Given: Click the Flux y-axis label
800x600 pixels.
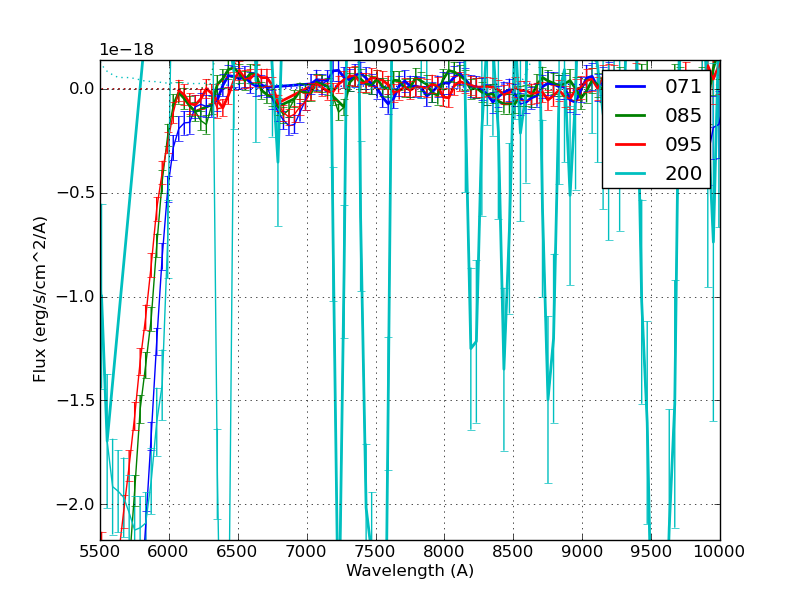Looking at the screenshot, I should (40, 299).
